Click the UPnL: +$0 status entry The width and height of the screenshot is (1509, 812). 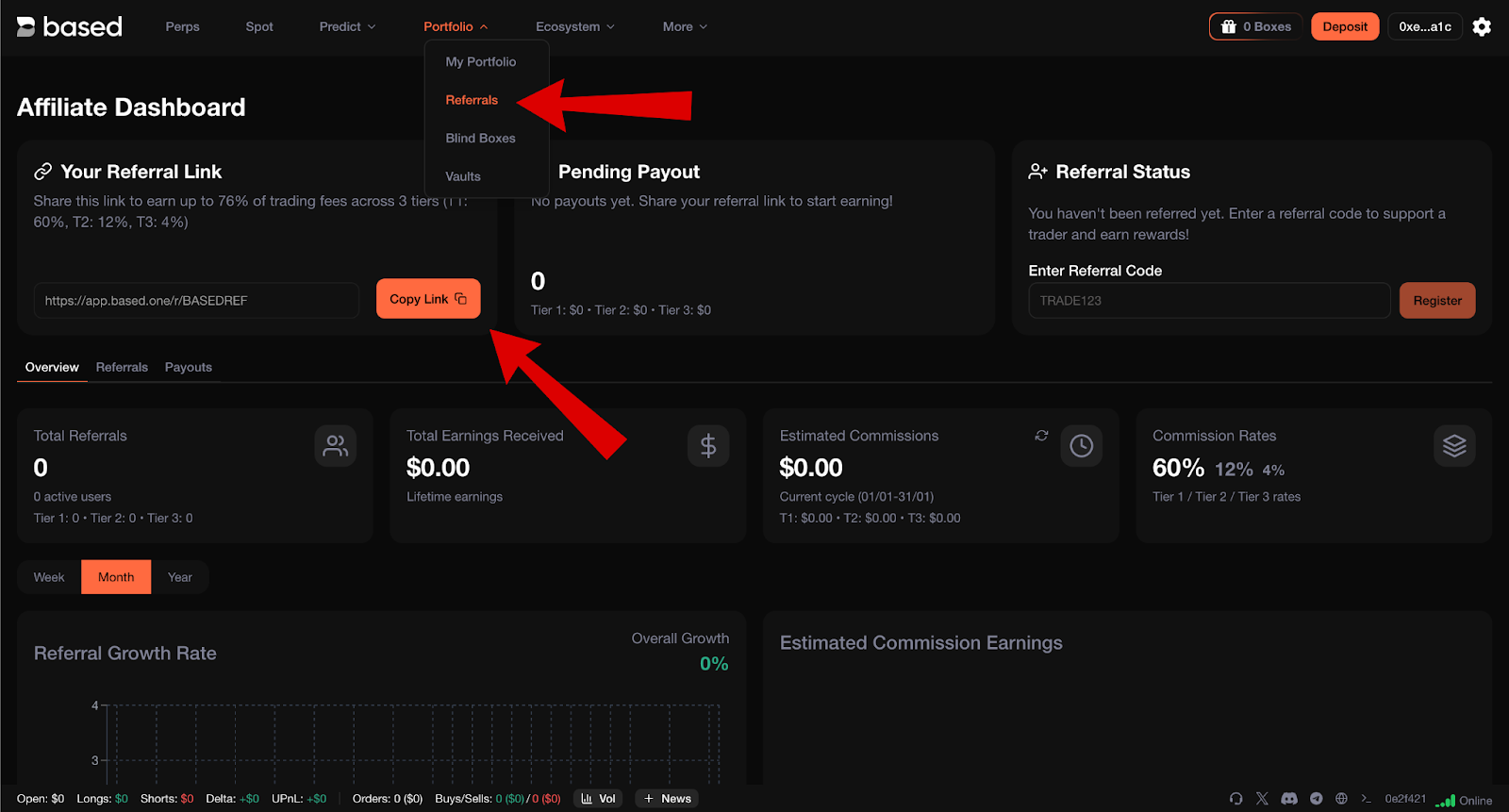pyautogui.click(x=299, y=799)
